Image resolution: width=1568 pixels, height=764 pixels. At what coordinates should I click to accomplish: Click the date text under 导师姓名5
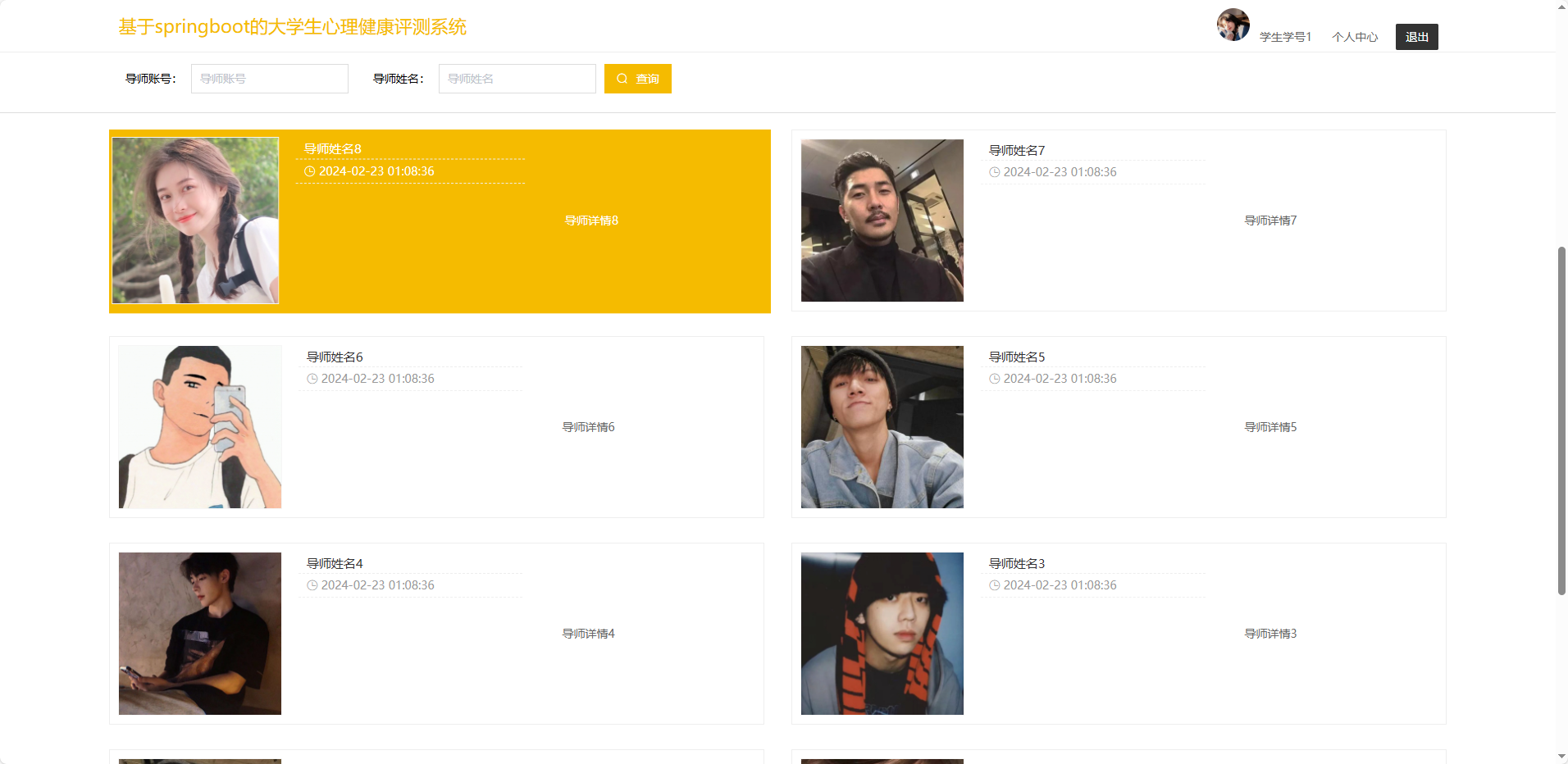coord(1060,379)
